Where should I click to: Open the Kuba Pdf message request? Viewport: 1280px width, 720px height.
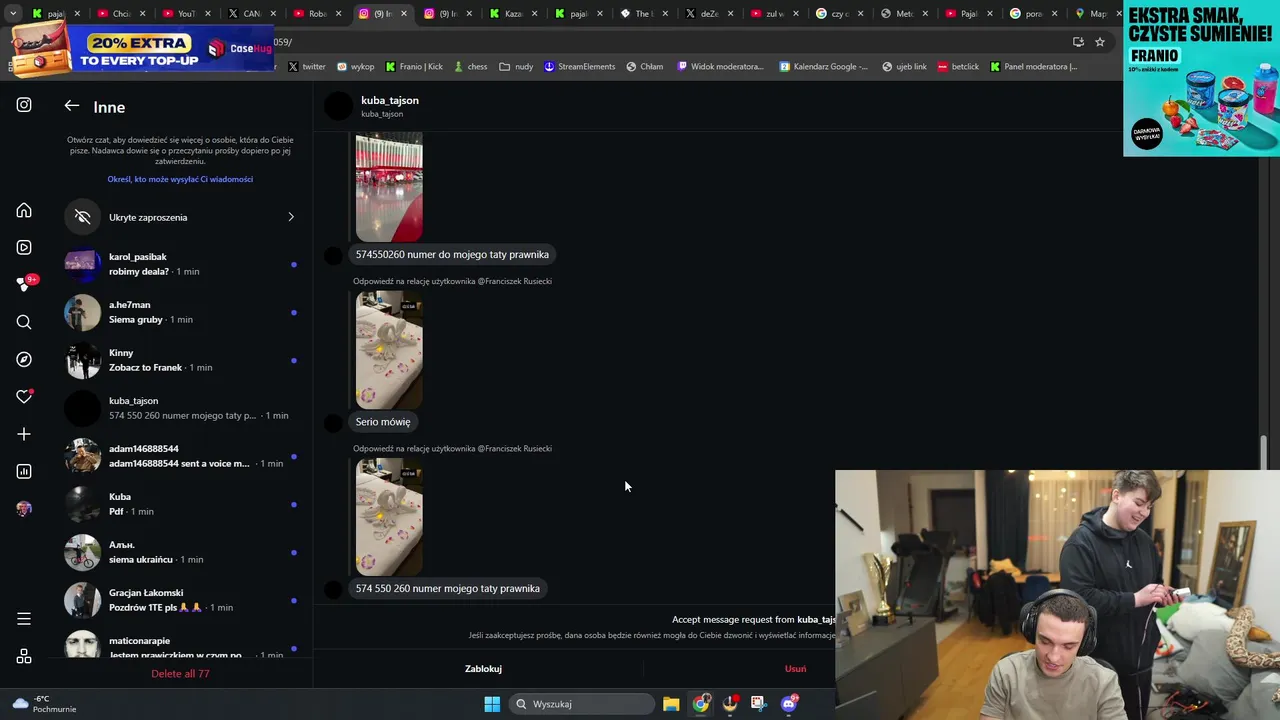click(x=181, y=504)
